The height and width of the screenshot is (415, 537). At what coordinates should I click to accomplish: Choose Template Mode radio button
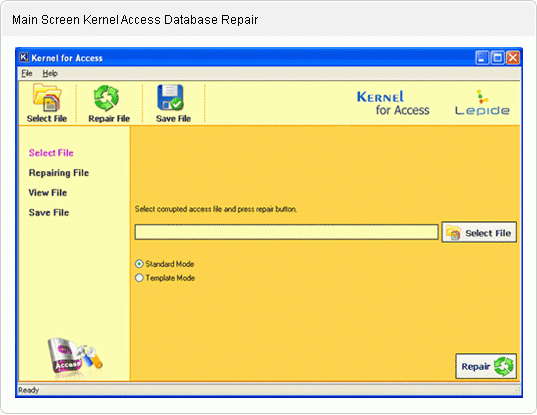tap(139, 278)
